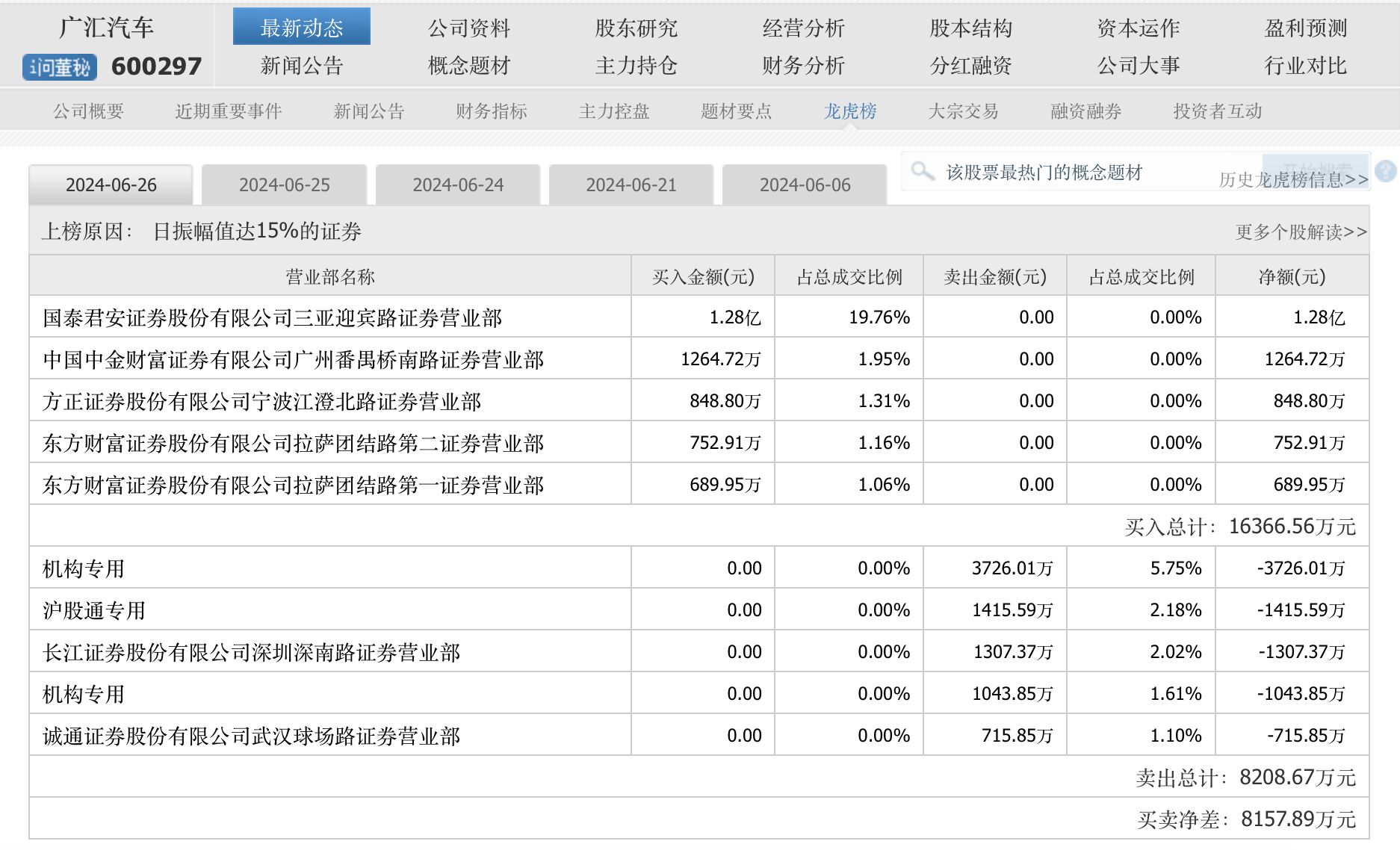Click the 历史龙虎榜信息 link
This screenshot has height=850, width=1400.
[x=1292, y=180]
